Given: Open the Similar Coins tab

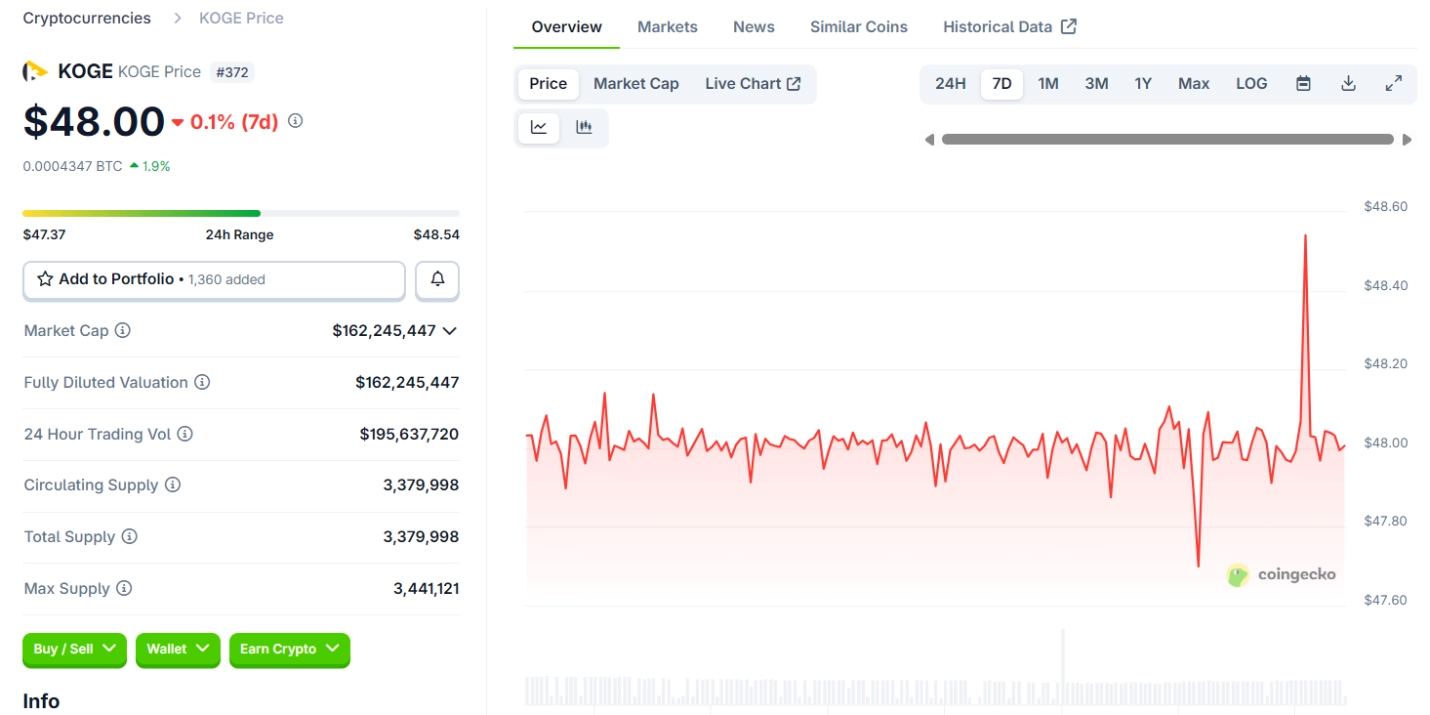Looking at the screenshot, I should [x=858, y=27].
